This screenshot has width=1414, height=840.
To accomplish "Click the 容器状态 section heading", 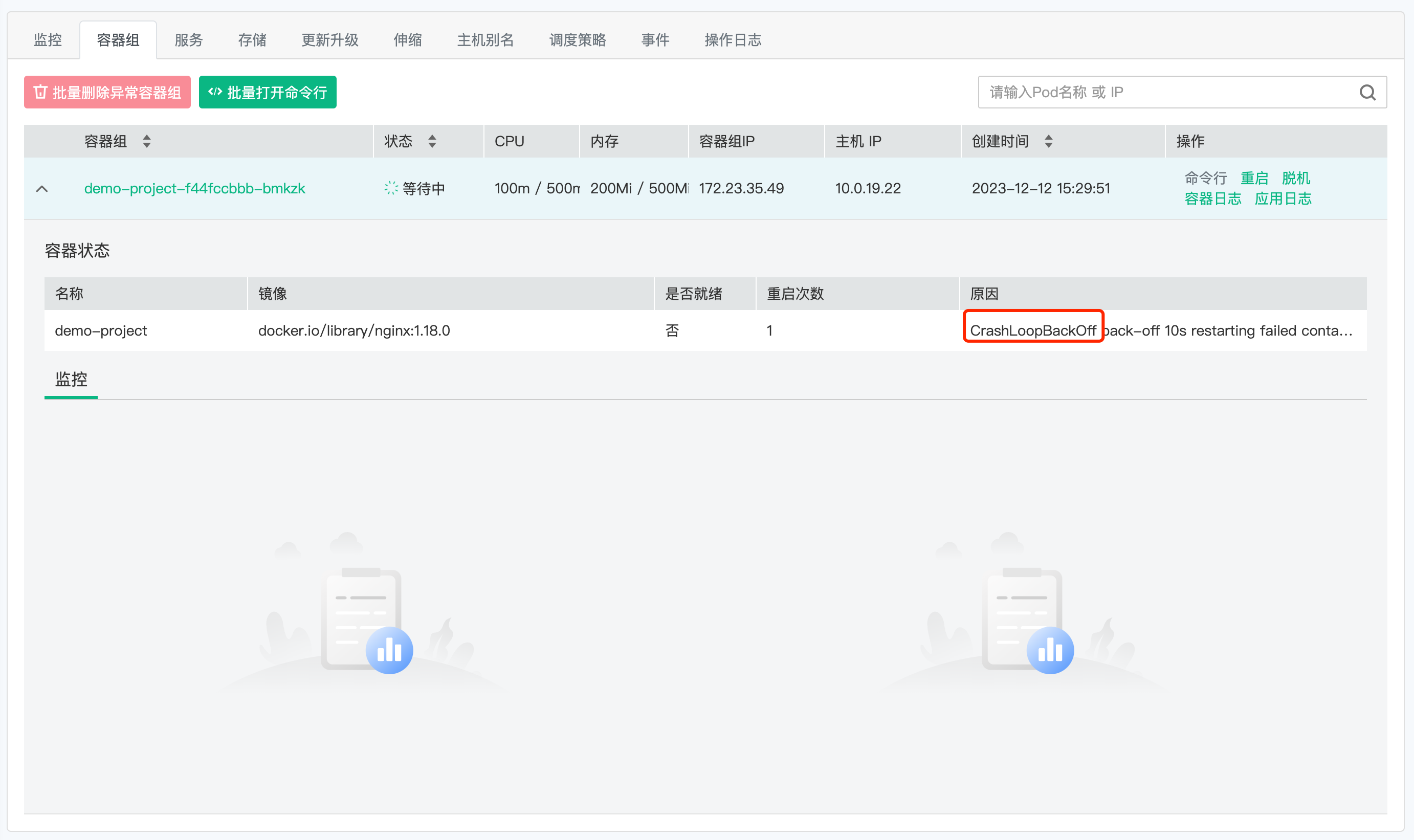I will [x=78, y=251].
